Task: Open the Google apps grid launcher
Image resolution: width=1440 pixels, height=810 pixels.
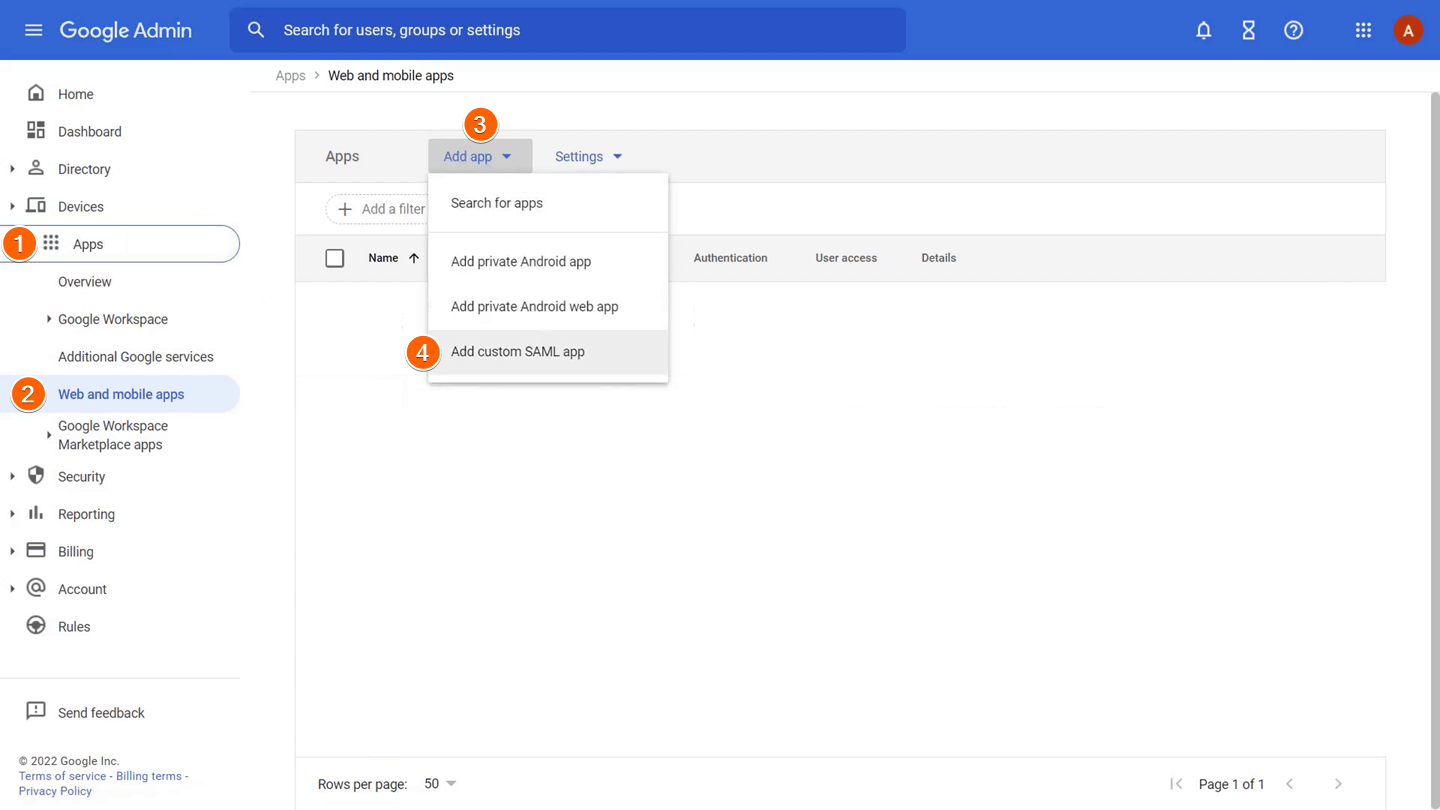Action: click(x=1363, y=30)
